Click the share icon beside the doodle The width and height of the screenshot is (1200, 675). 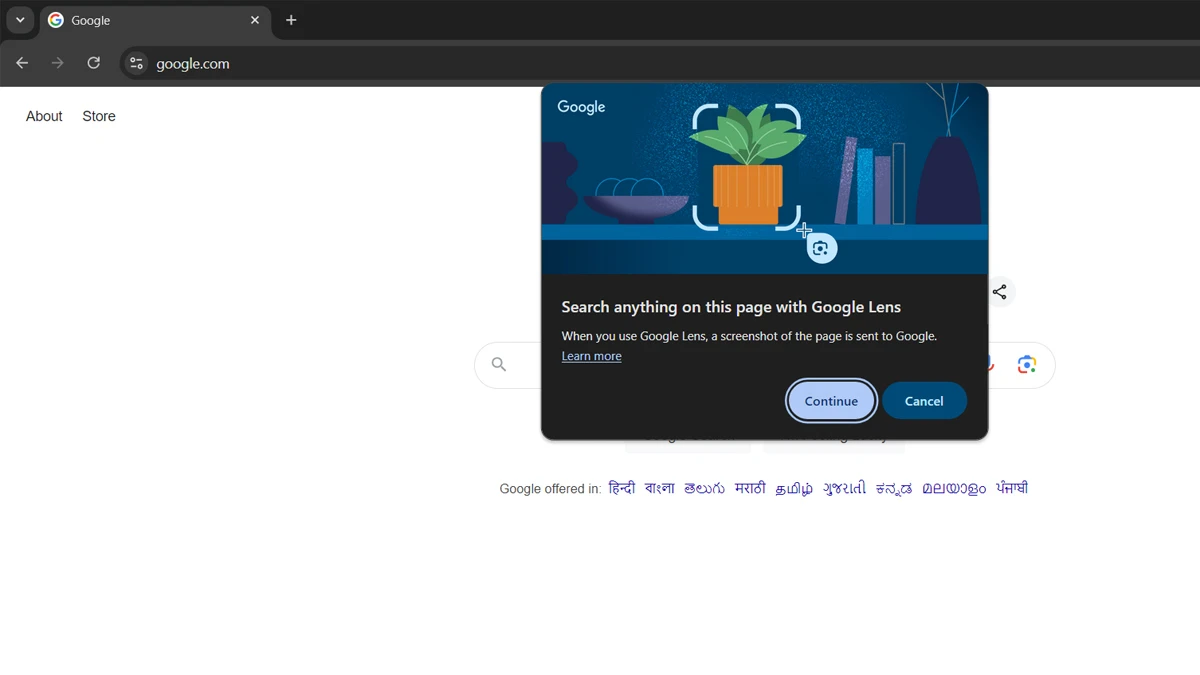tap(999, 292)
